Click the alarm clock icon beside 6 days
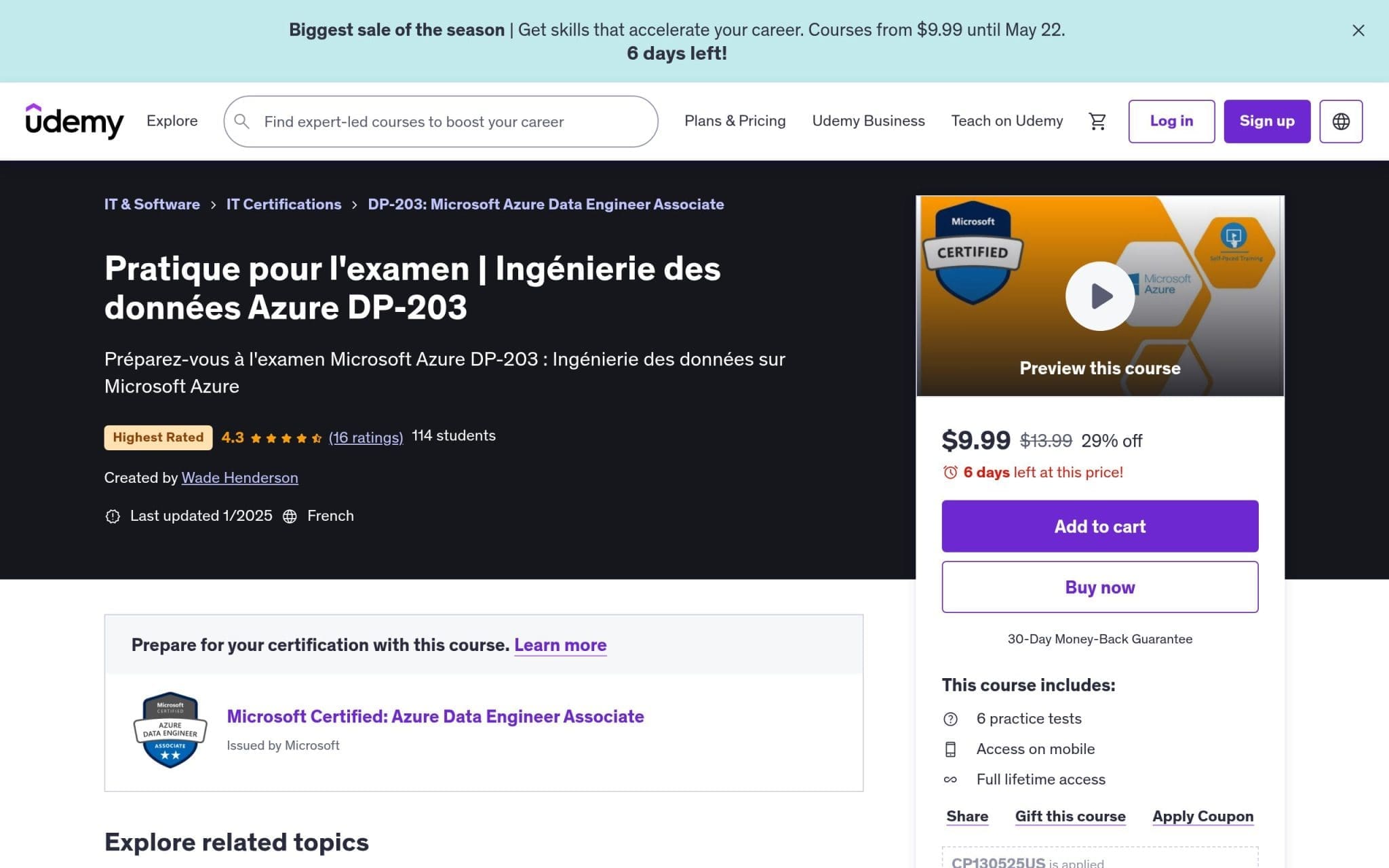 950,472
